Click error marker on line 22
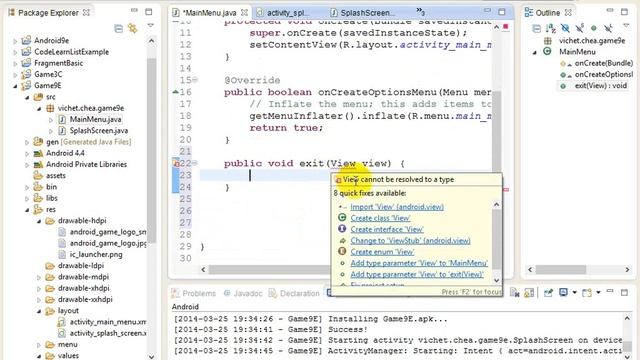Screen dimensions: 640x360 pos(176,163)
